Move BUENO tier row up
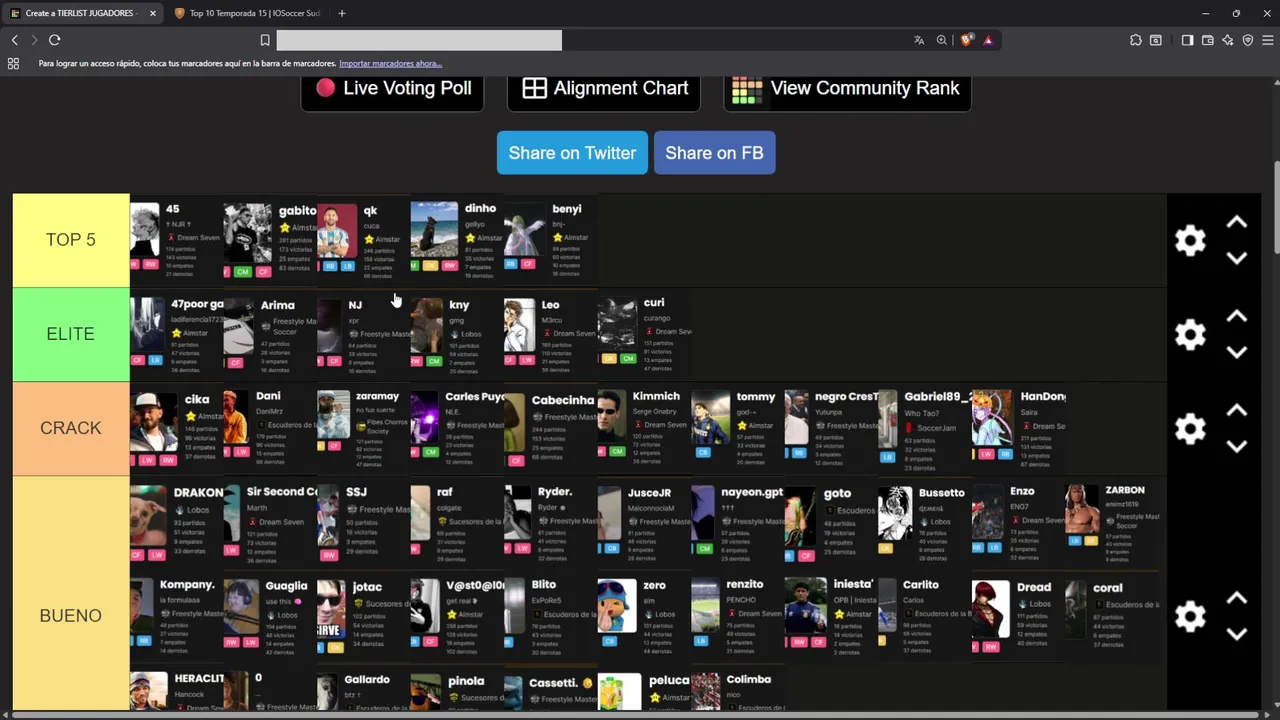1280x720 pixels. (1237, 598)
